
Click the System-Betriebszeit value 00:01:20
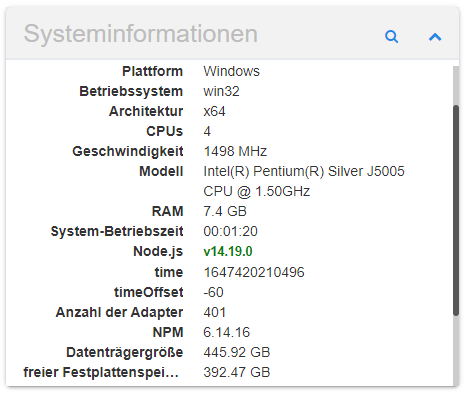tap(230, 231)
